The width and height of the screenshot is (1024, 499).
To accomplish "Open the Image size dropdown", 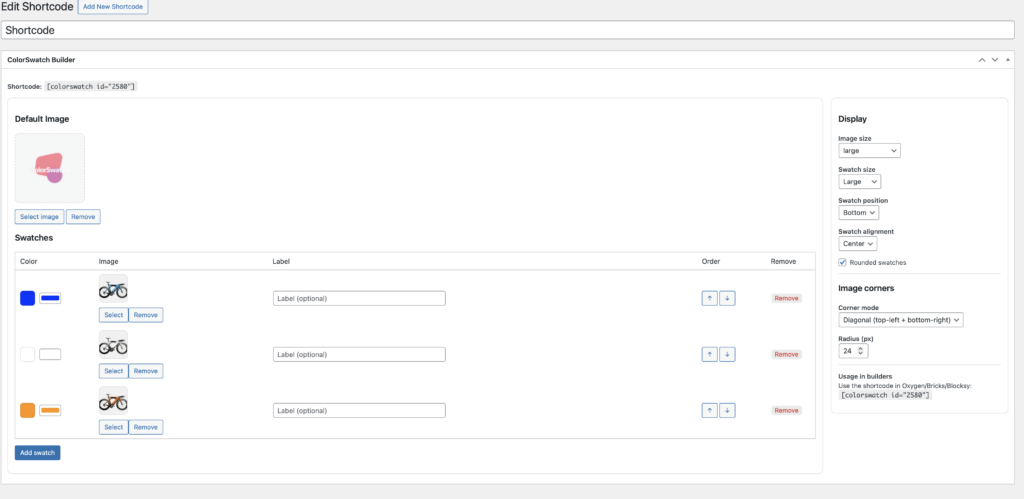I will click(869, 150).
